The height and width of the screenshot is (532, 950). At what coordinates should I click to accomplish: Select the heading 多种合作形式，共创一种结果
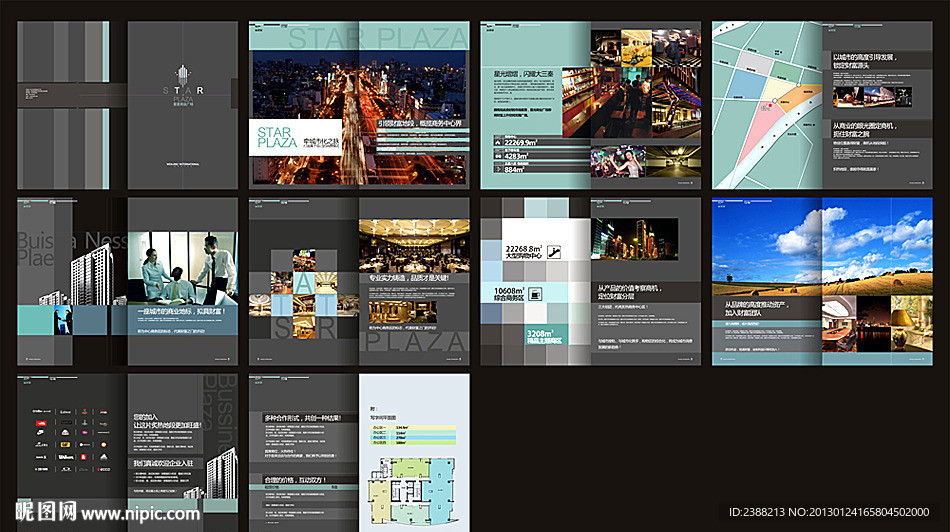(302, 418)
